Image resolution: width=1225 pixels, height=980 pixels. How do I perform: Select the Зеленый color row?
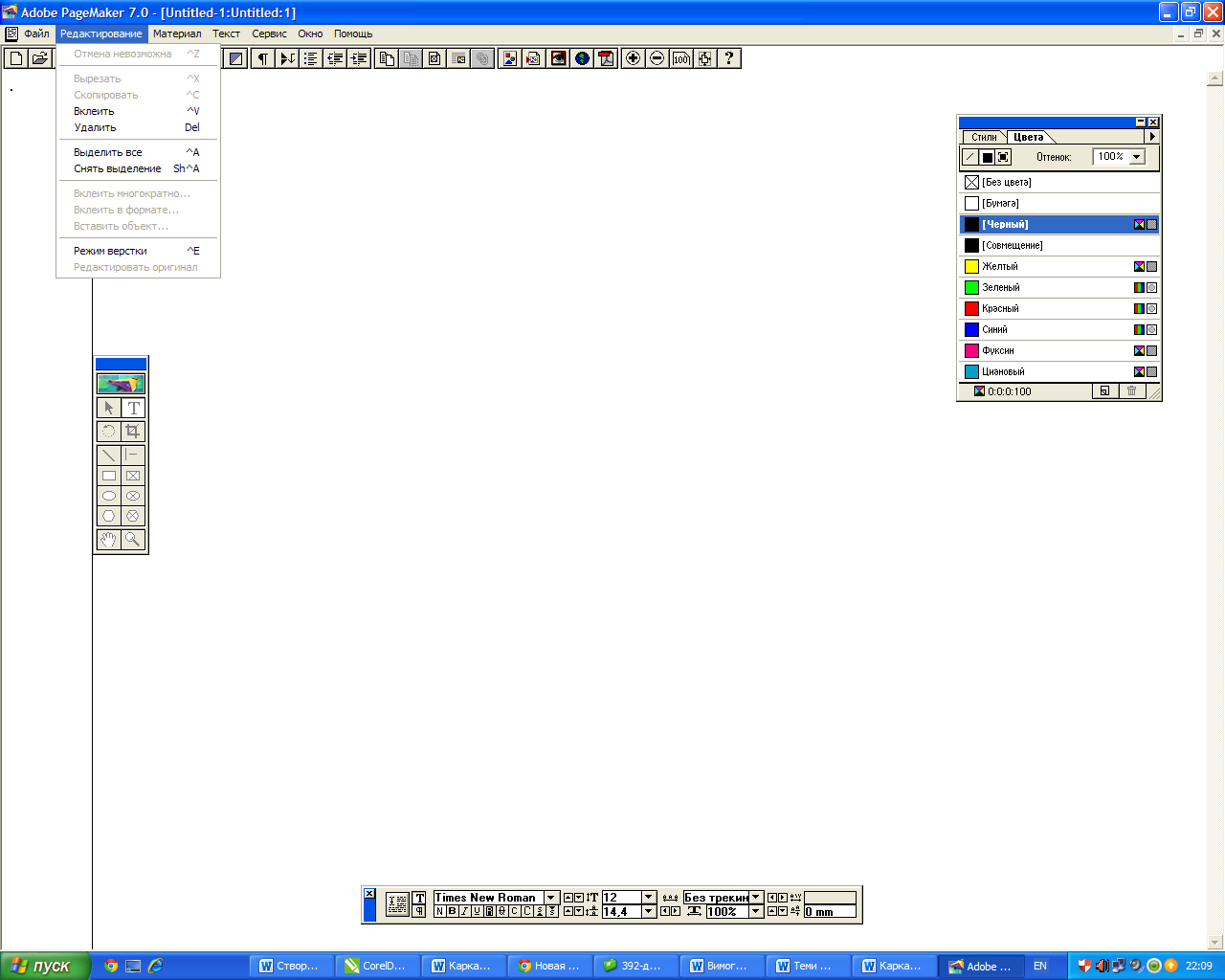pos(1059,287)
